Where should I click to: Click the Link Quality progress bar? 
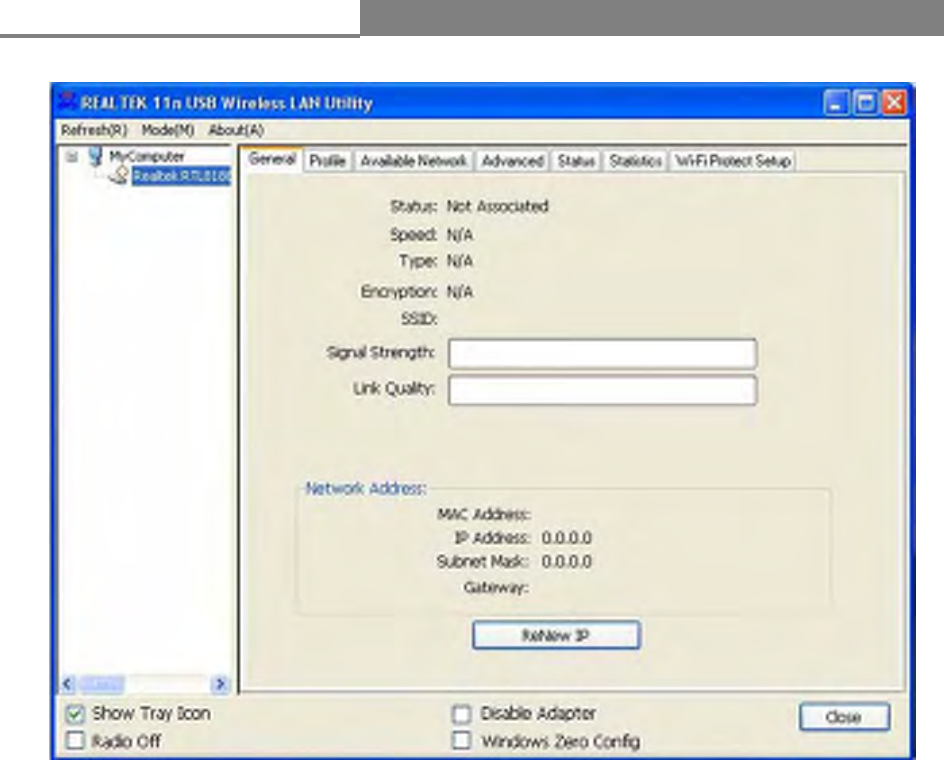pyautogui.click(x=603, y=390)
